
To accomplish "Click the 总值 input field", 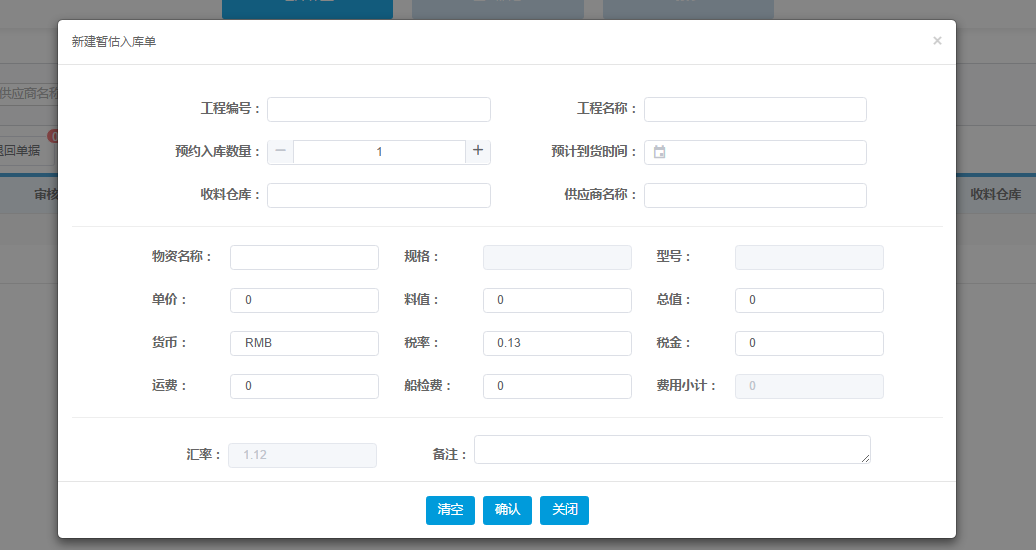I will (x=809, y=300).
